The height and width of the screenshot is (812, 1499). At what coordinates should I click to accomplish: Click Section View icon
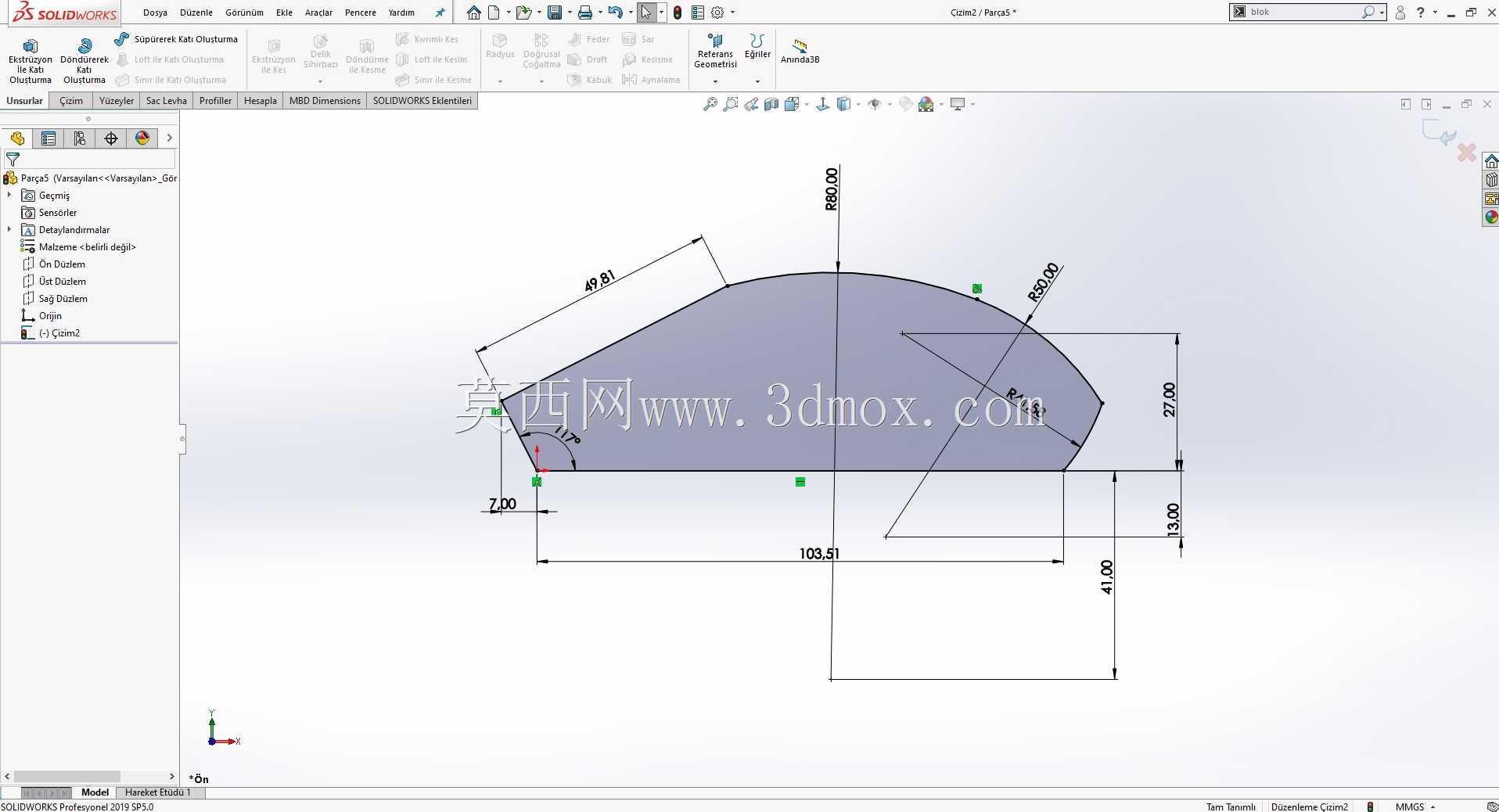point(771,104)
